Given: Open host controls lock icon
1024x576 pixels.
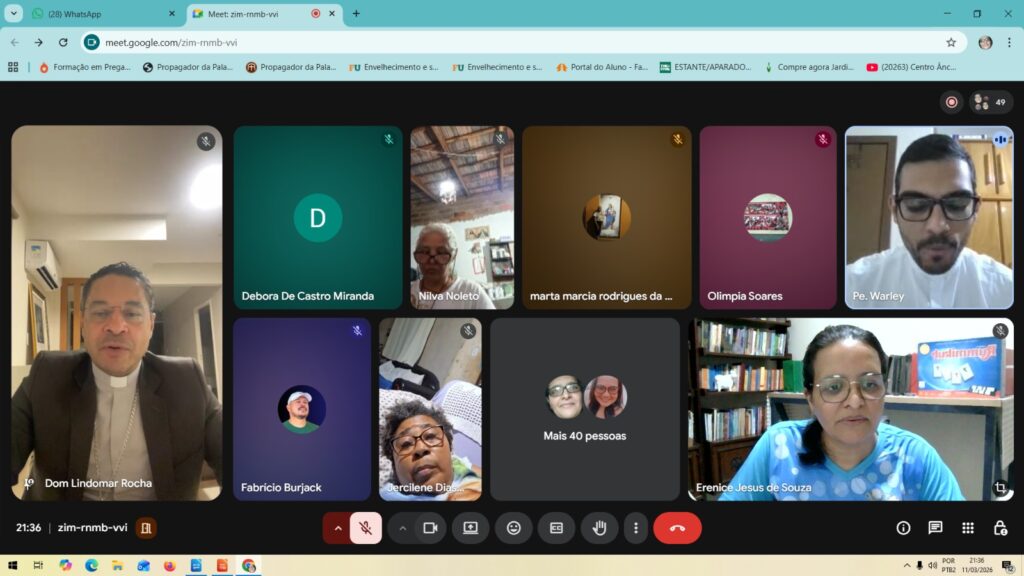Looking at the screenshot, I should [999, 528].
